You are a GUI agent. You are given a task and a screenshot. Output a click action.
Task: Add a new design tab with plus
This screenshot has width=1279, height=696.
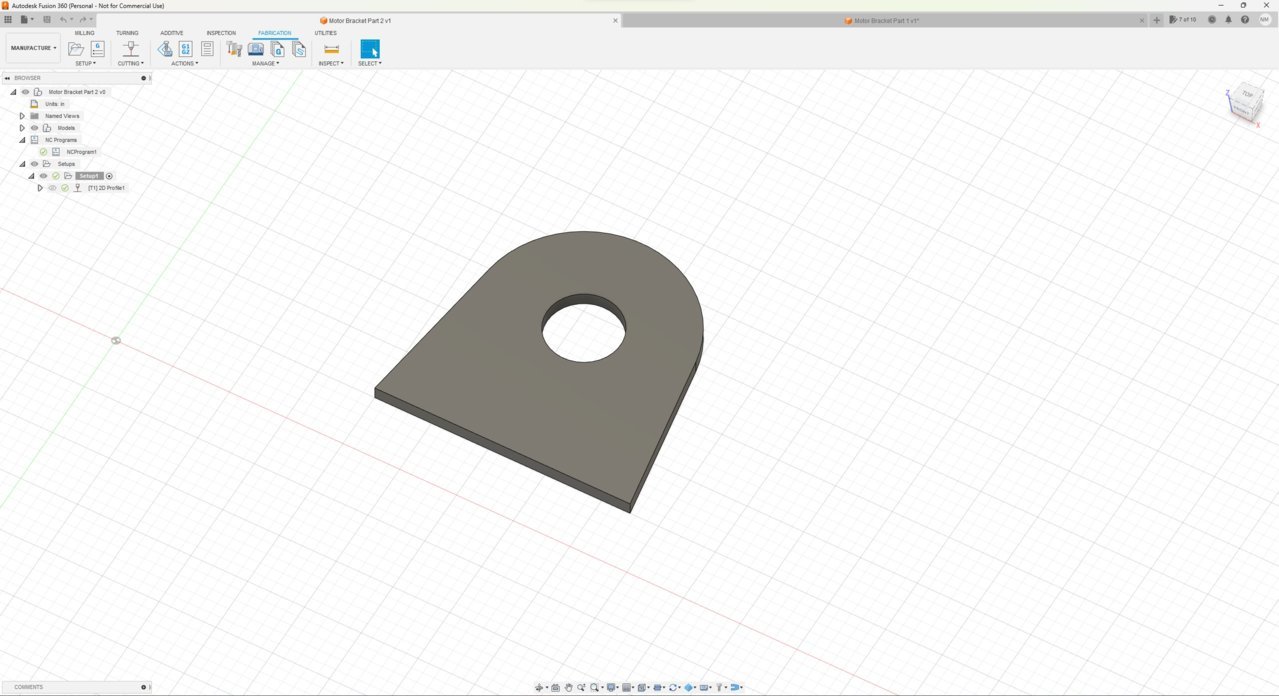(x=1157, y=20)
